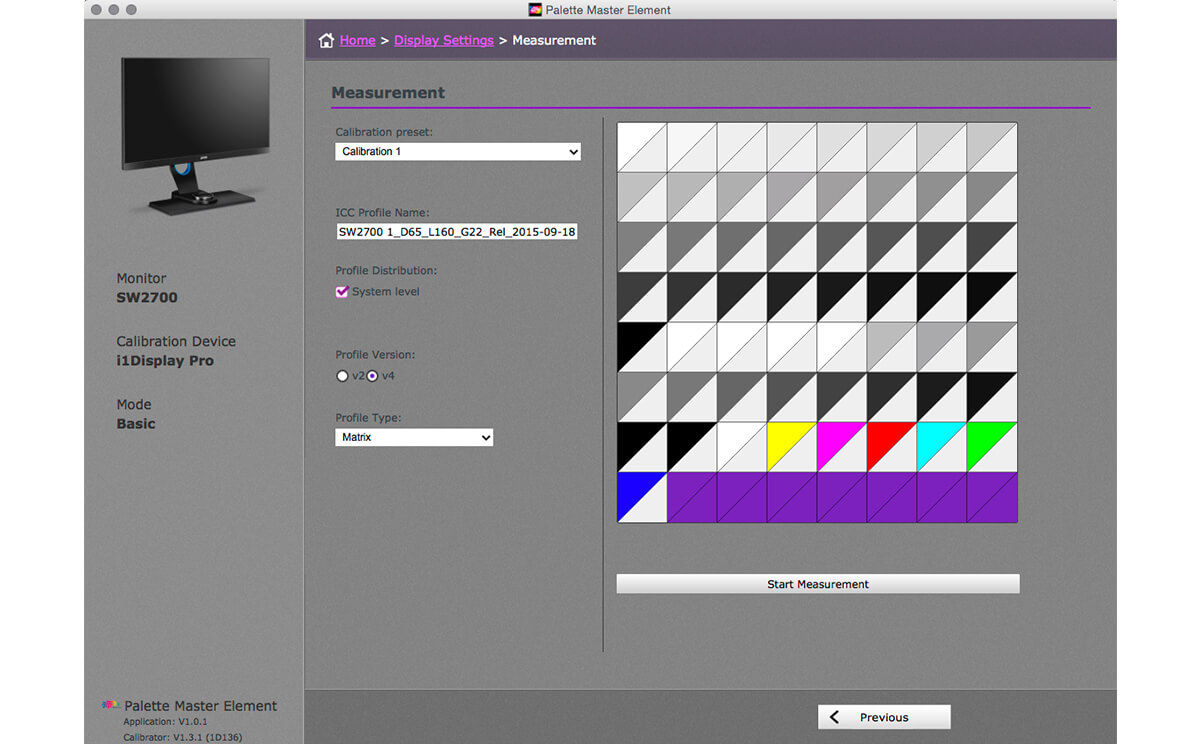
Task: Select the v4 profile version radio button
Action: pos(372,376)
